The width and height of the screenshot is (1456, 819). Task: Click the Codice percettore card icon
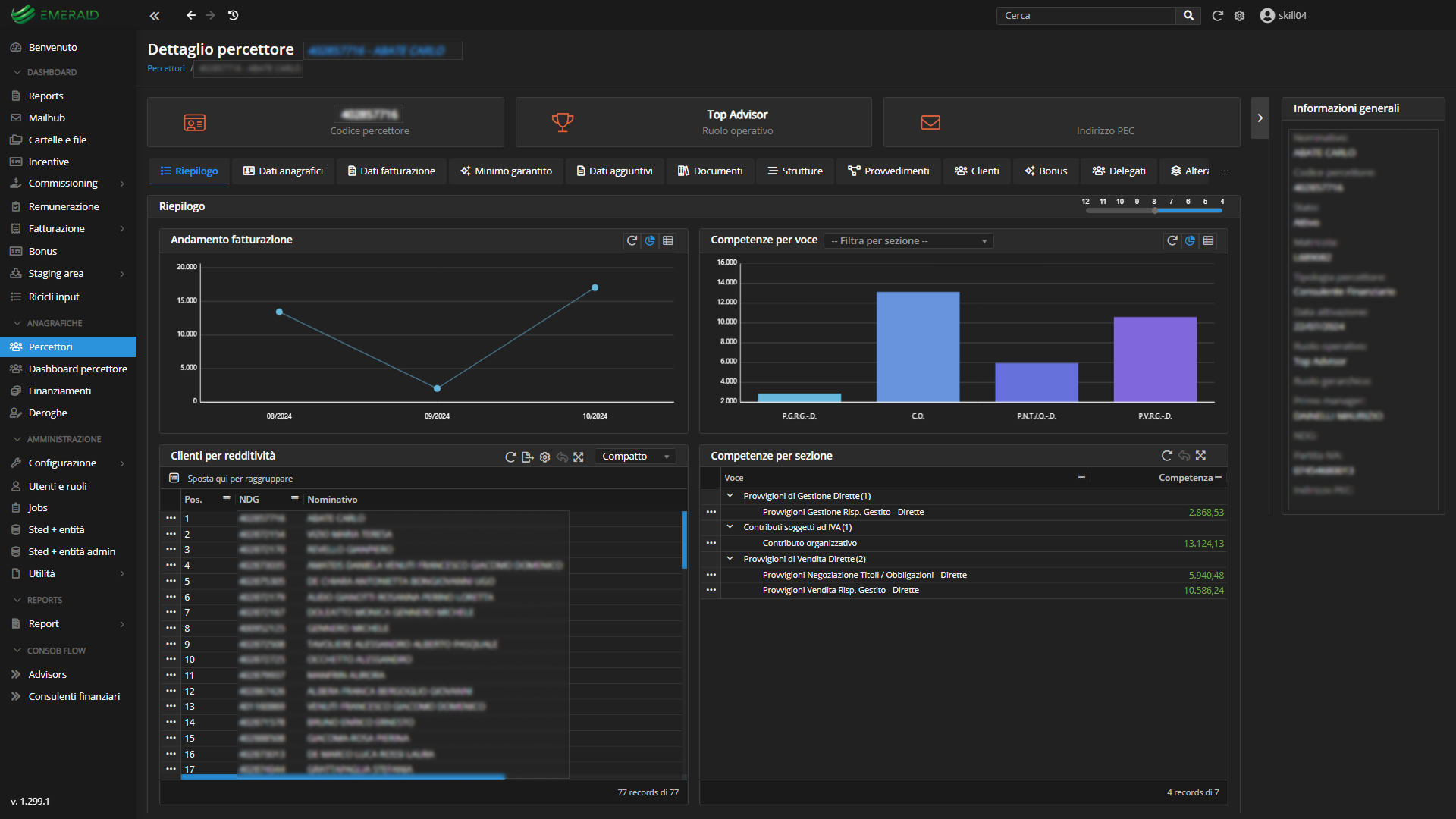[195, 123]
